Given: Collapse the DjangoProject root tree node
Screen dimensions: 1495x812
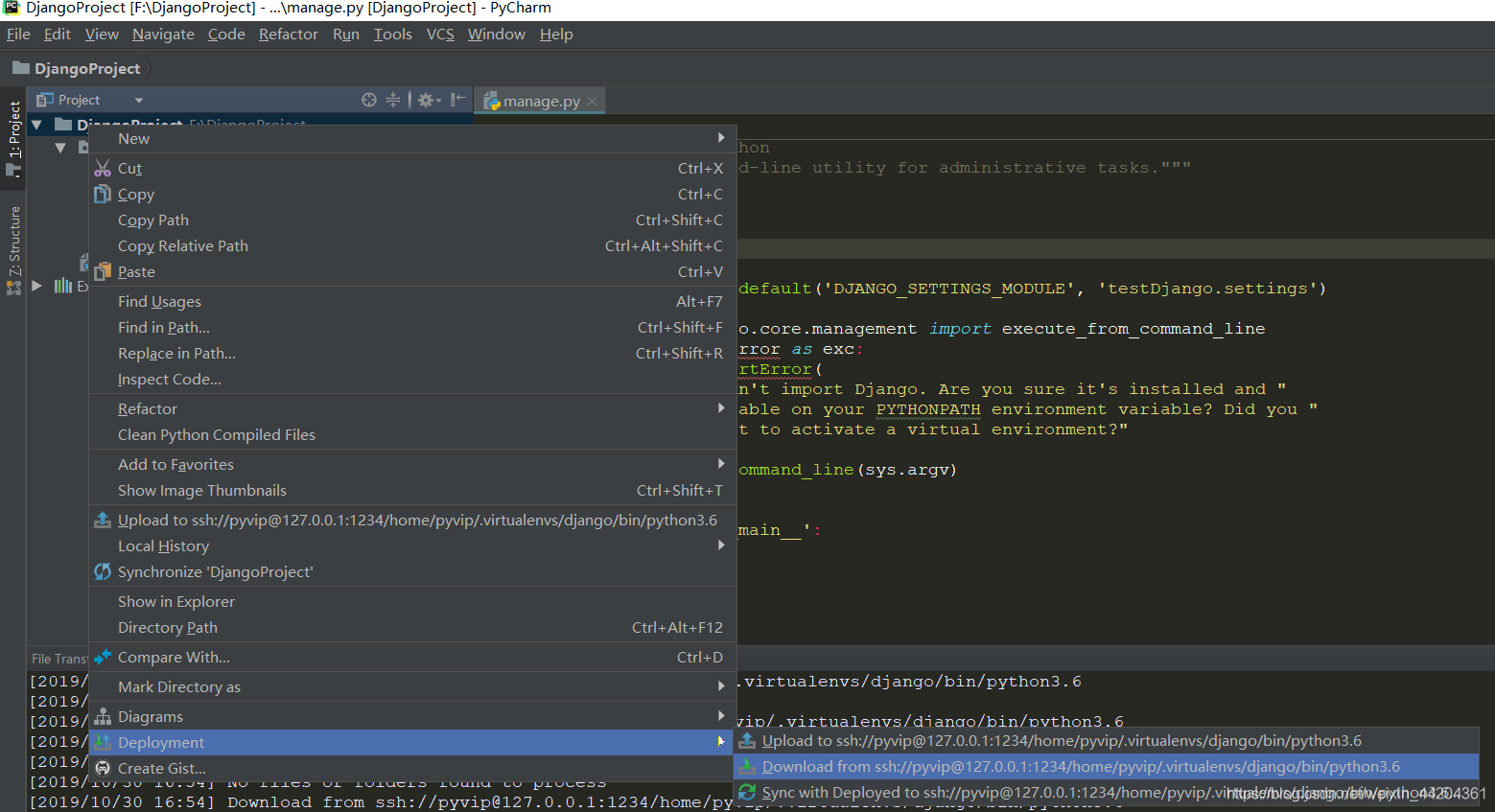Looking at the screenshot, I should click(x=36, y=125).
